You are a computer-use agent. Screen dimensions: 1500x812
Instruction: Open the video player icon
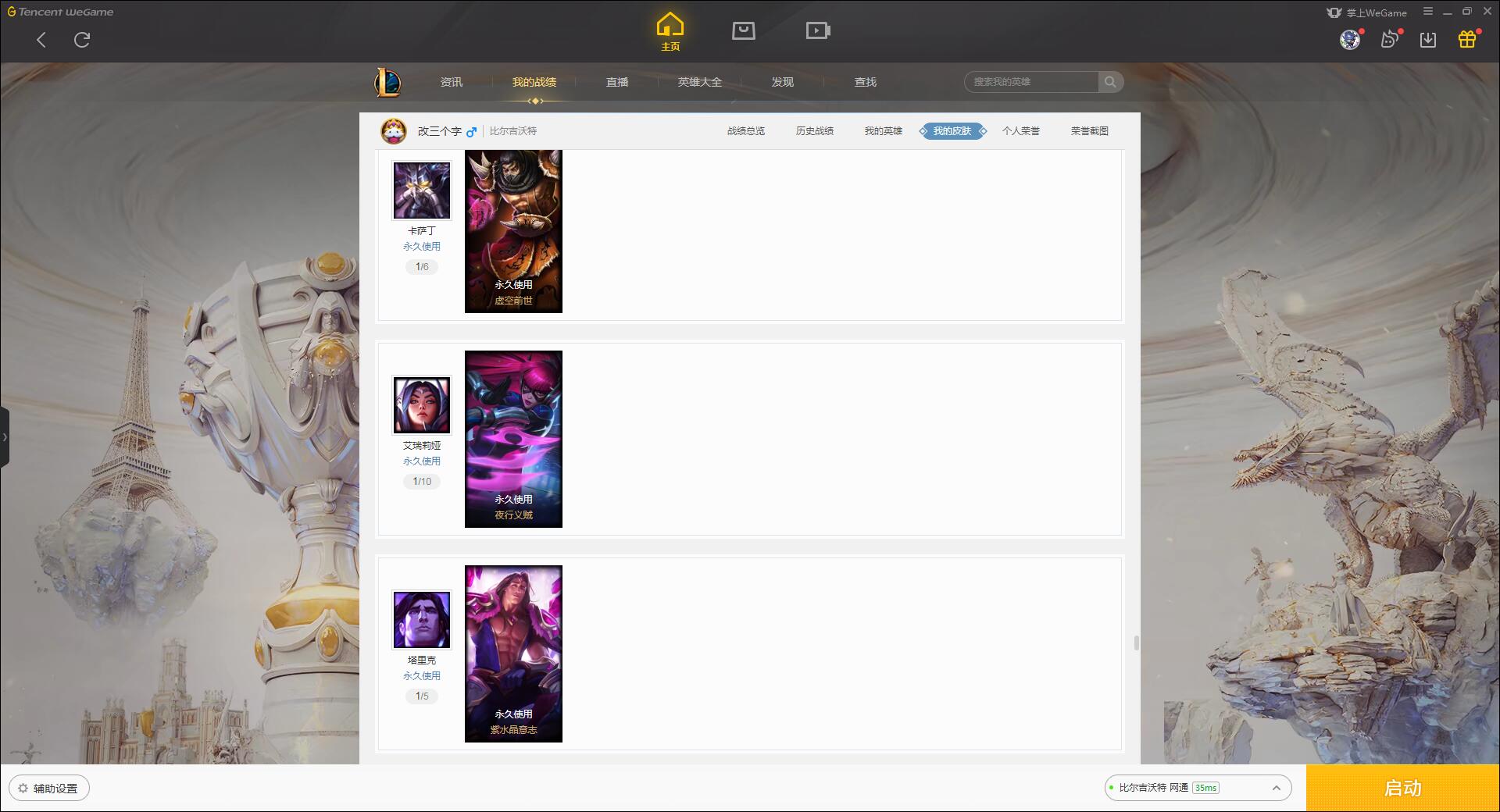coord(818,30)
